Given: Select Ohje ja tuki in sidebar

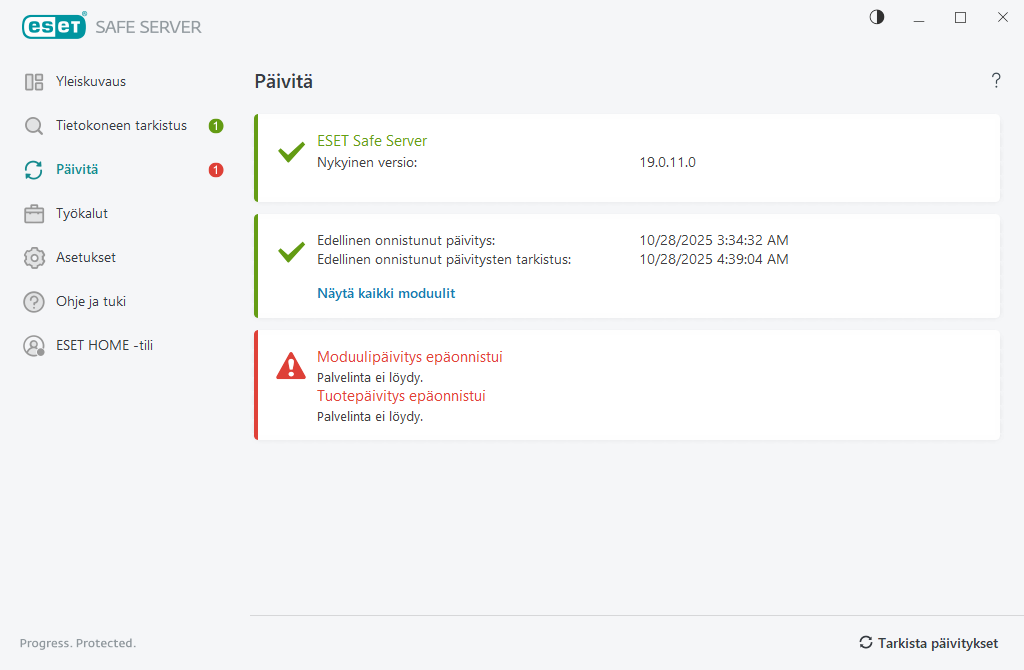Looking at the screenshot, I should [91, 302].
